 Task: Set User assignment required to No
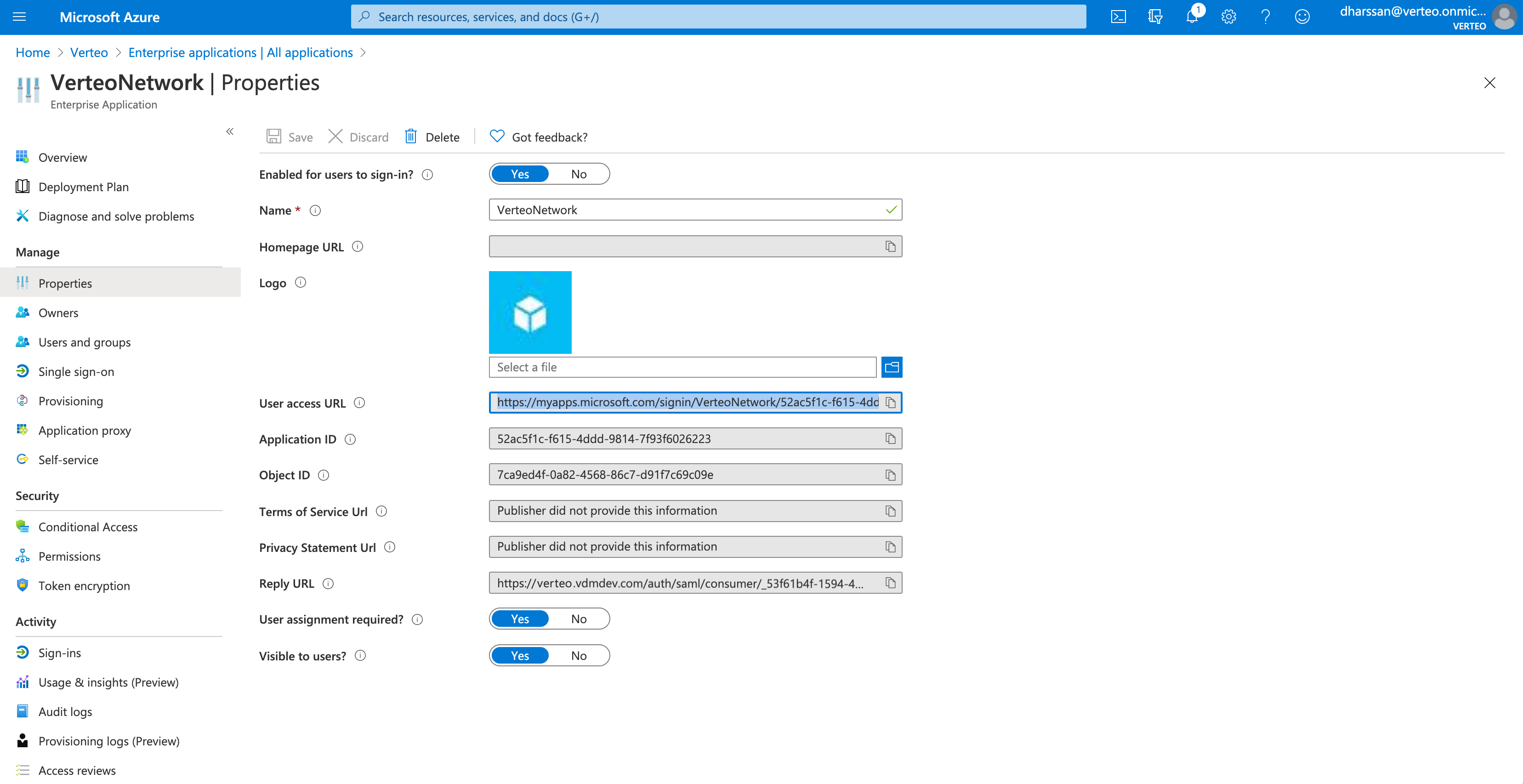pyautogui.click(x=579, y=619)
